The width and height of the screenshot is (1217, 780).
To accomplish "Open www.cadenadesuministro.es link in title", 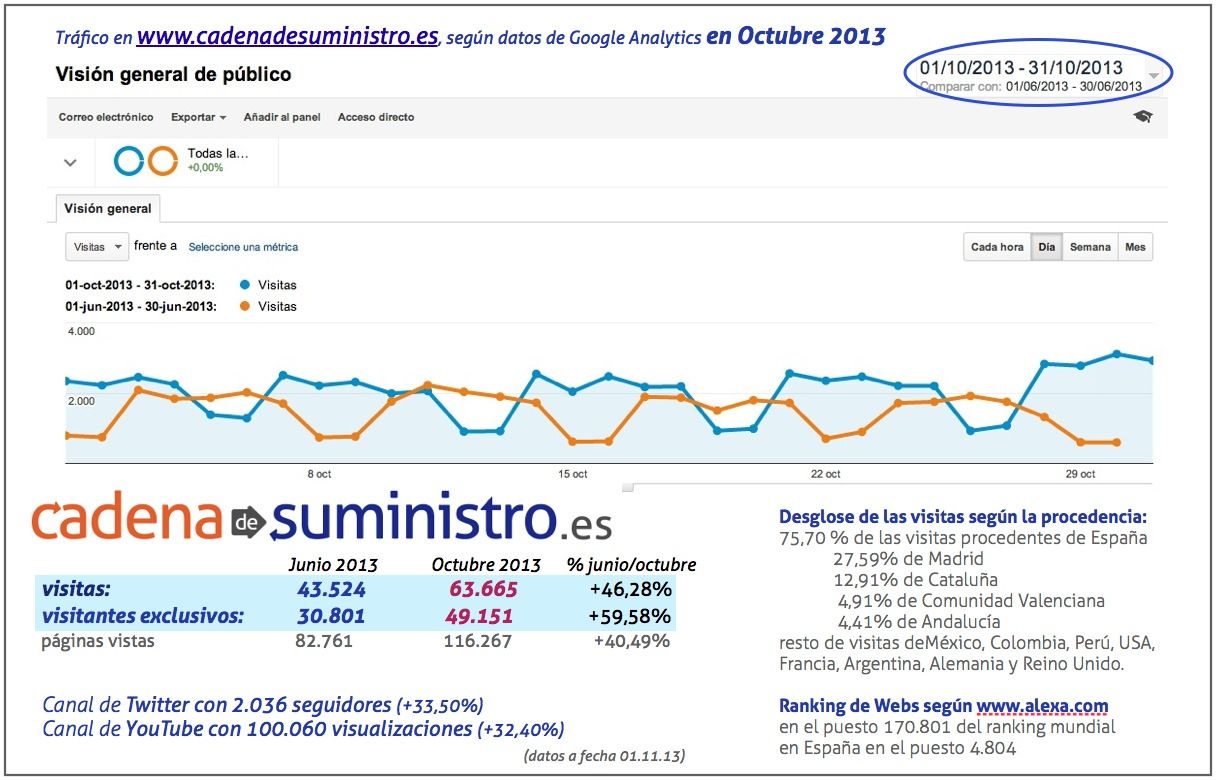I will (287, 37).
